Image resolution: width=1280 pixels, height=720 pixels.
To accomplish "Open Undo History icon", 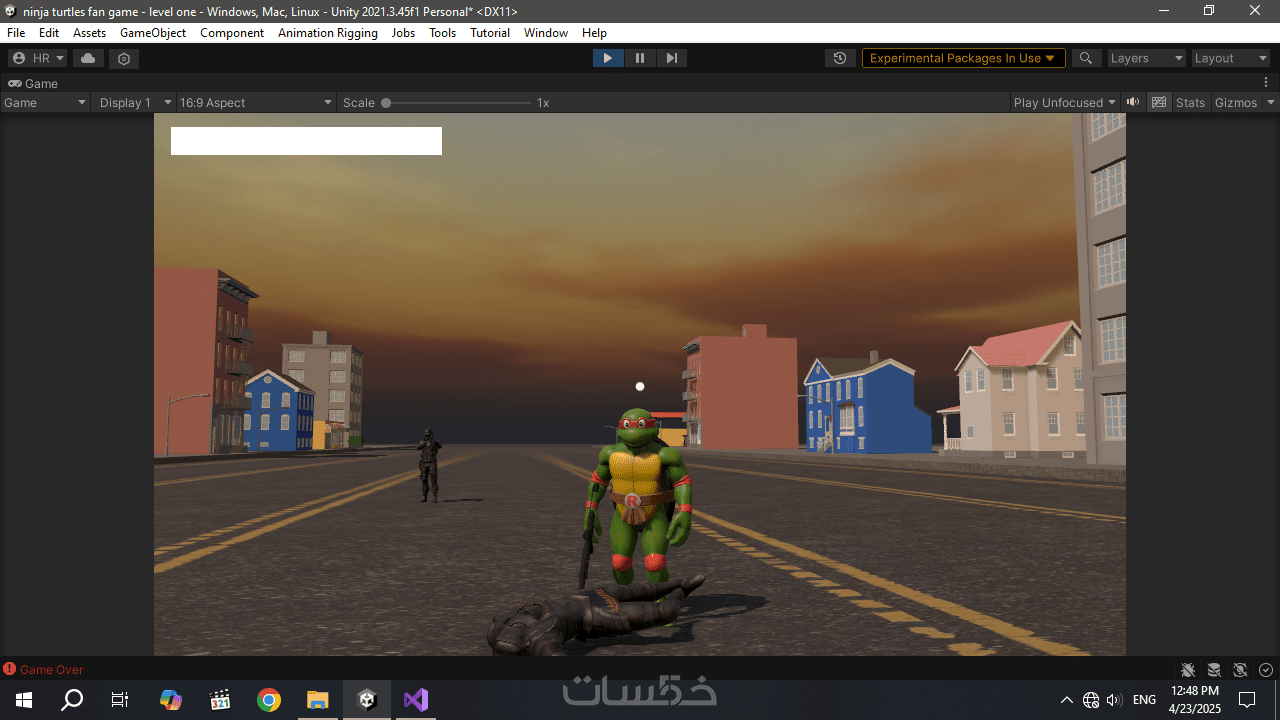I will [841, 58].
